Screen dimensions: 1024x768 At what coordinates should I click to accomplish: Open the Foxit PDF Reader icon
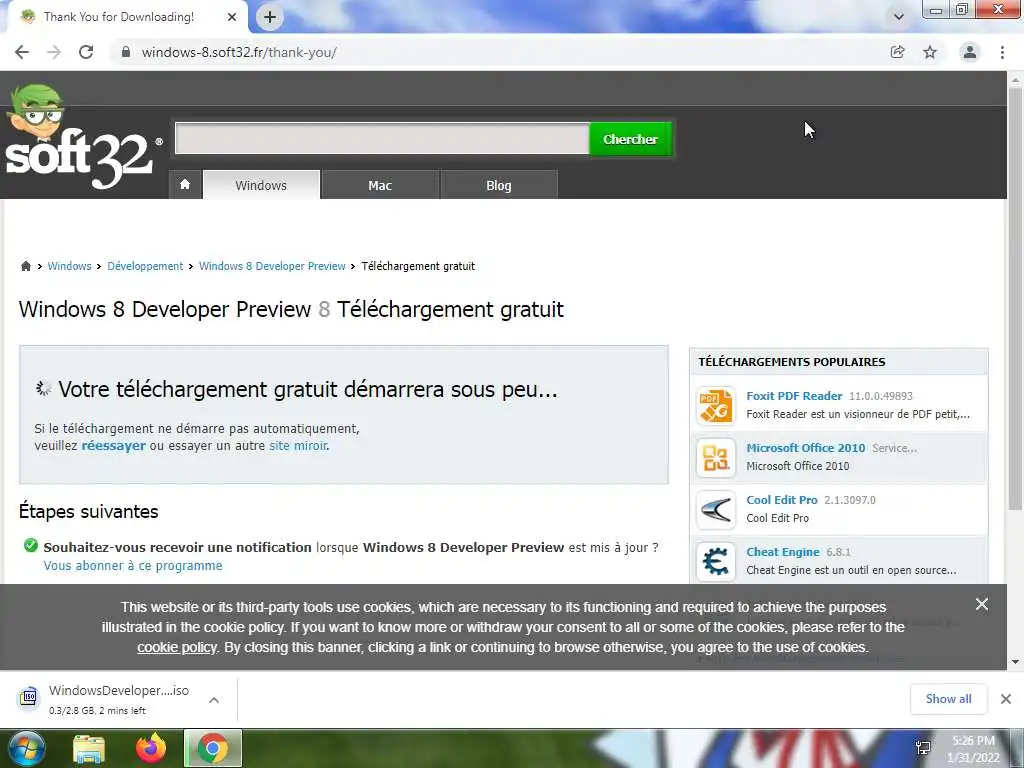point(716,406)
